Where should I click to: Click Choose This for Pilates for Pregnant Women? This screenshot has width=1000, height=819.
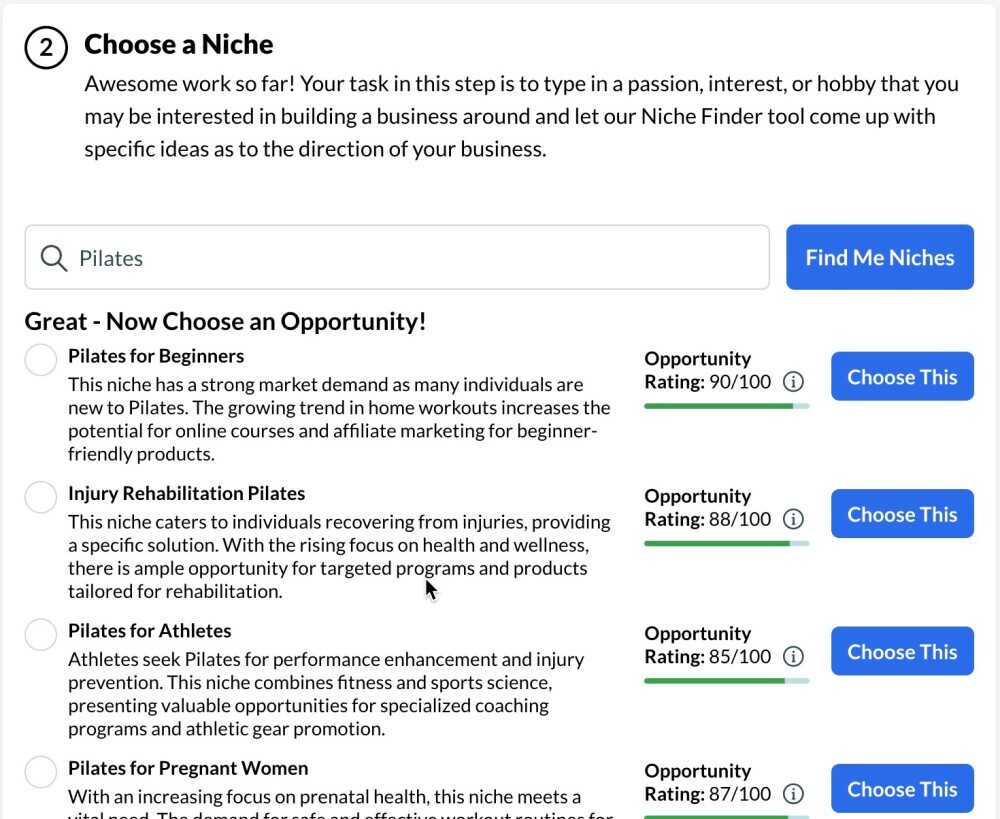[x=902, y=788]
